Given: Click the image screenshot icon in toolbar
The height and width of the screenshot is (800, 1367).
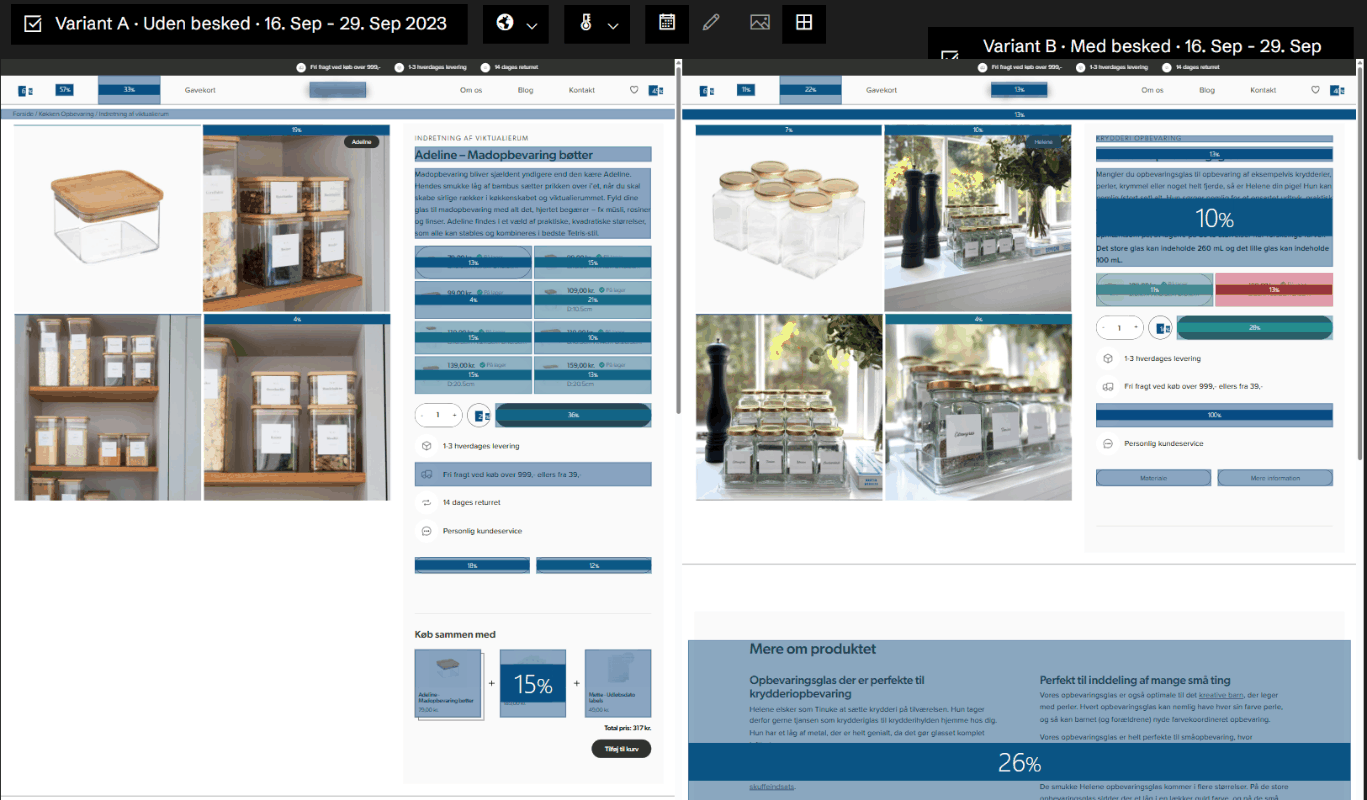Looking at the screenshot, I should click(759, 23).
